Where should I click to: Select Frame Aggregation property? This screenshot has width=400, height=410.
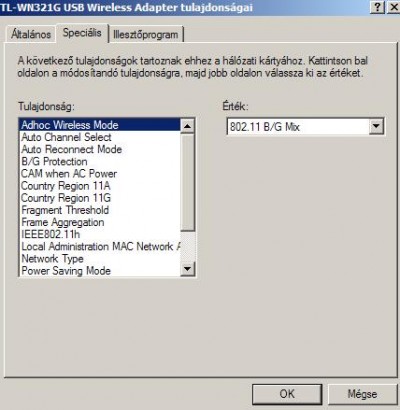point(100,222)
